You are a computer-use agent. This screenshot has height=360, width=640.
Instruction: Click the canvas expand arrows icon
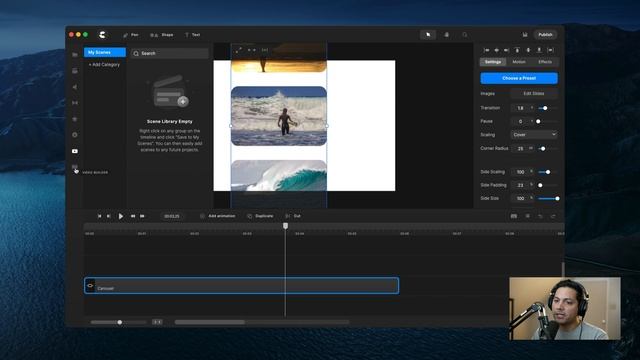click(238, 50)
